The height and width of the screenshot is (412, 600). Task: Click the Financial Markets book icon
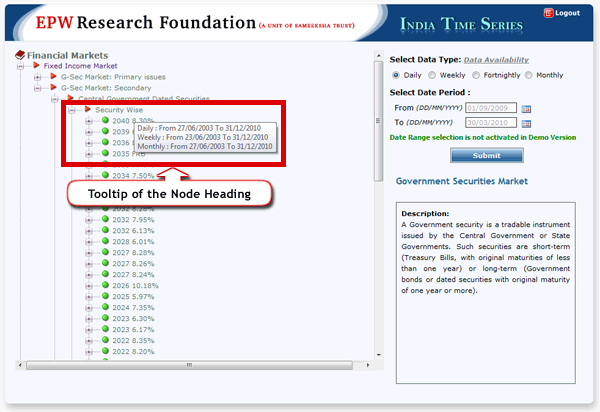click(21, 55)
